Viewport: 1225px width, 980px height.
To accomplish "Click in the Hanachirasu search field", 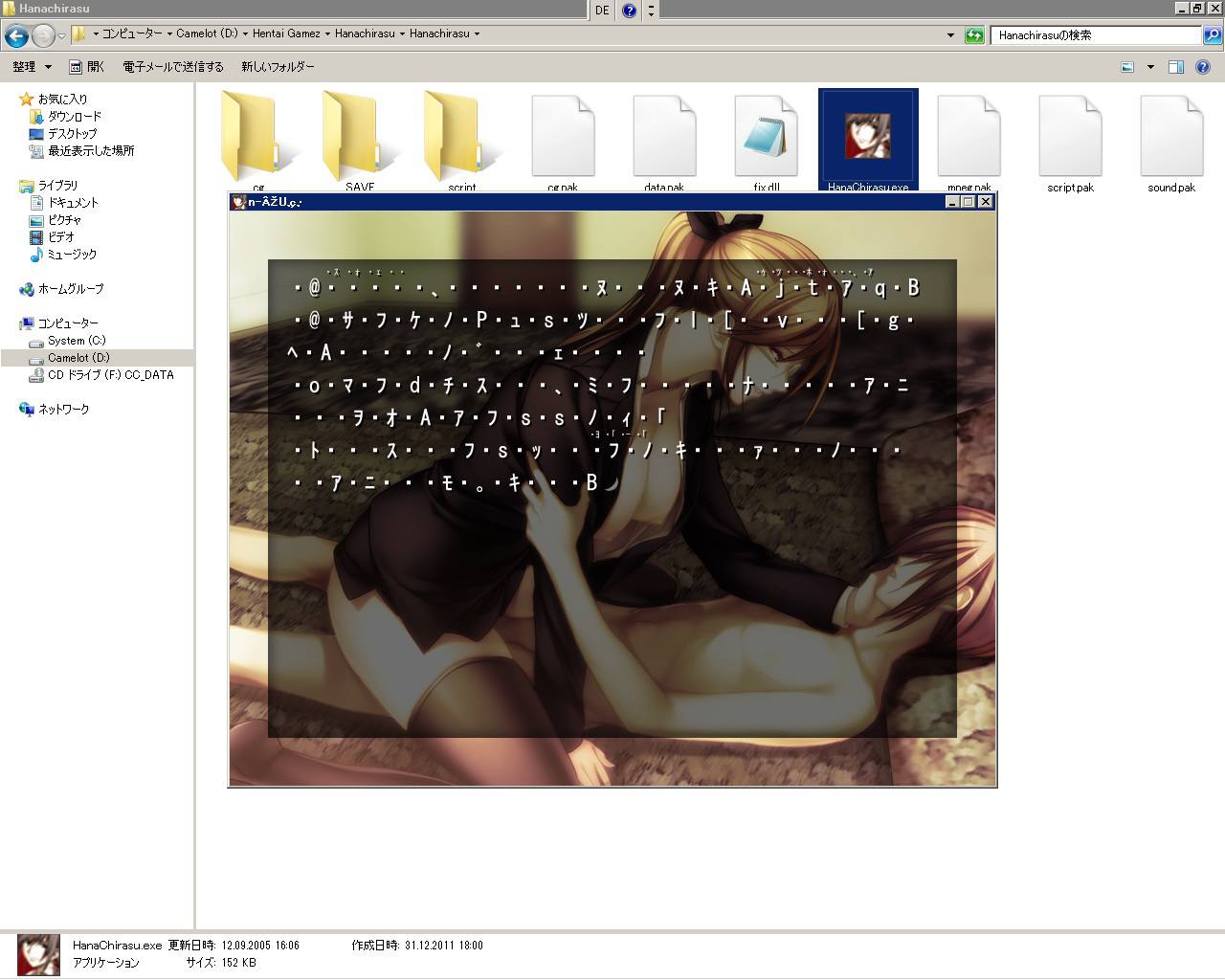I will coord(1096,35).
